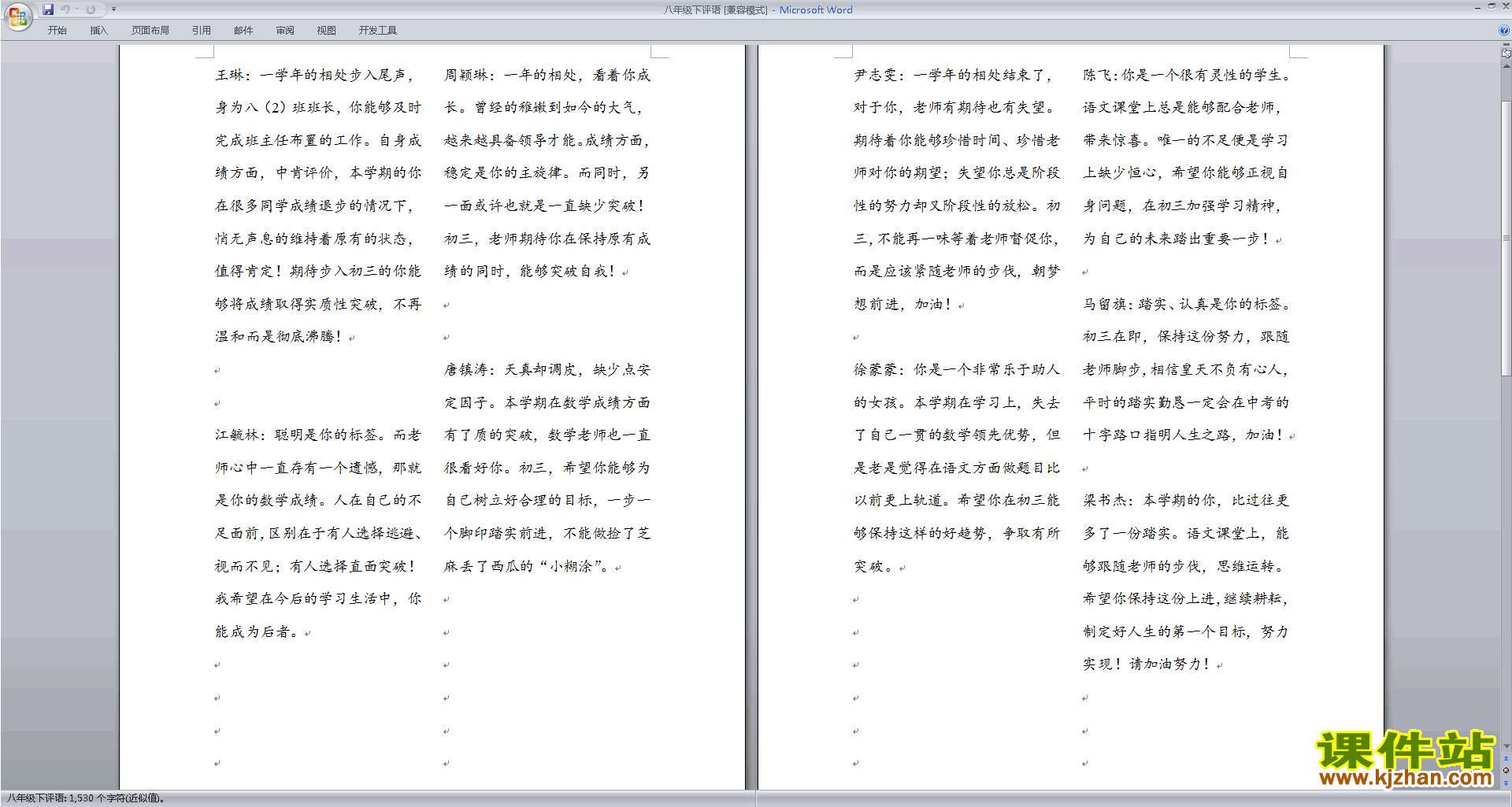Open the 引用 ribbon tab

point(202,31)
